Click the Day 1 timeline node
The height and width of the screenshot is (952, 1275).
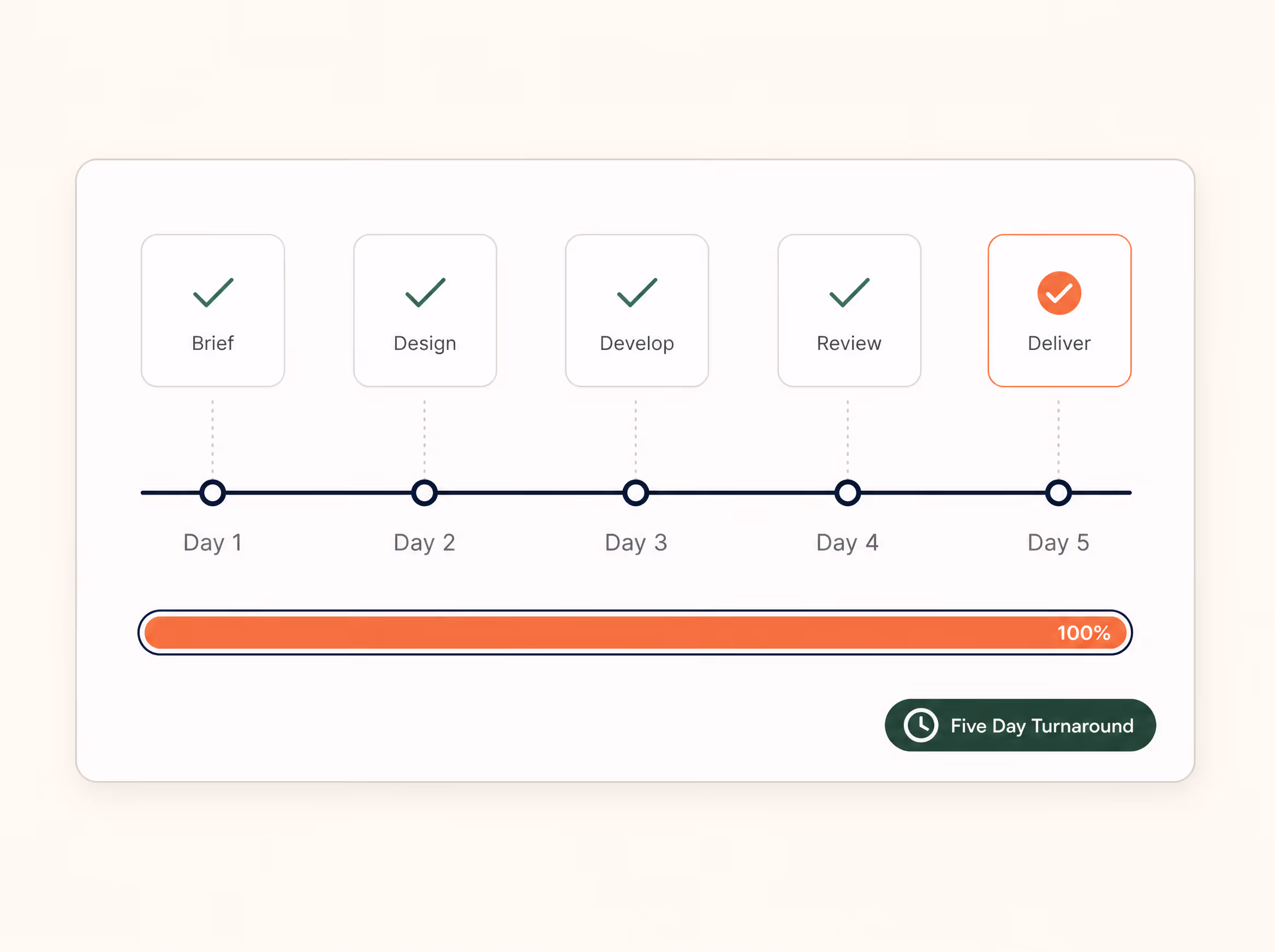[x=213, y=493]
